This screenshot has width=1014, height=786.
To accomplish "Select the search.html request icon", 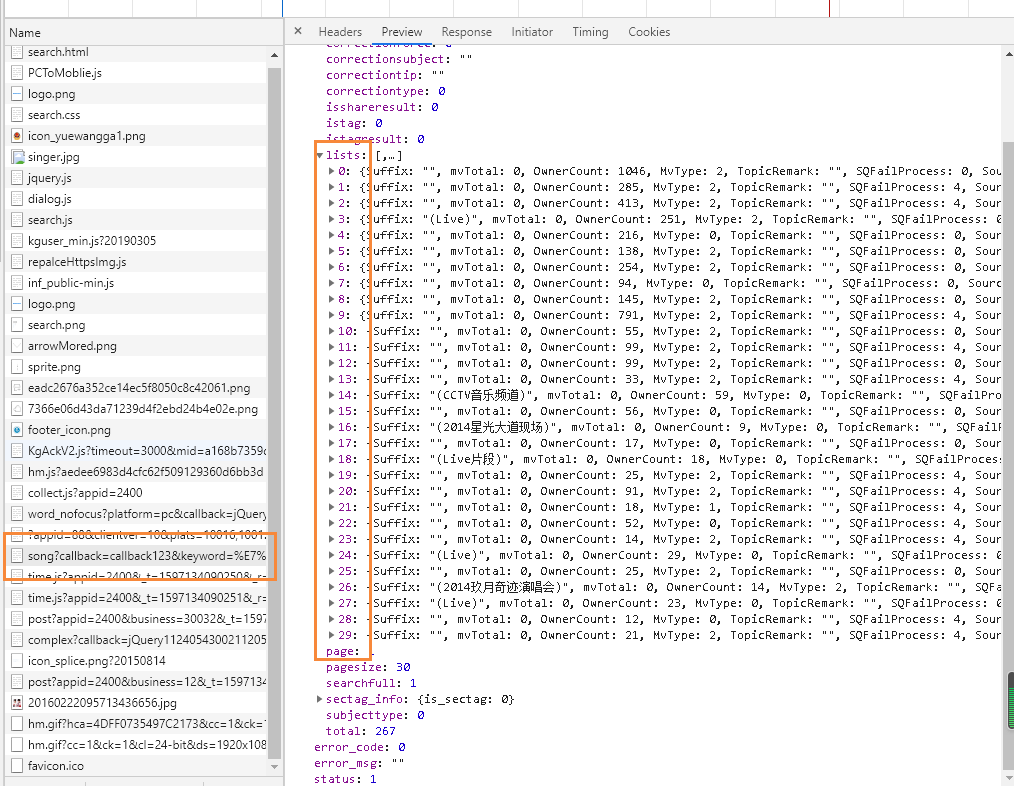I will 17,52.
